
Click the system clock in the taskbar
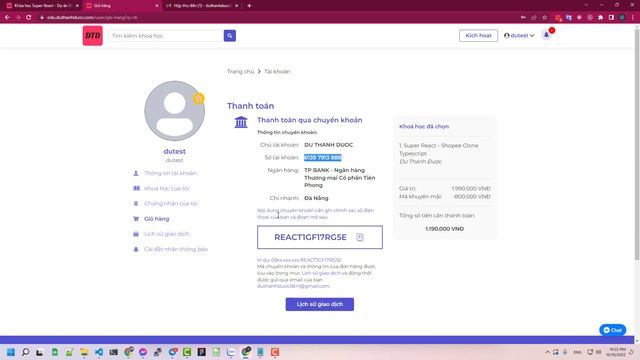[x=616, y=352]
